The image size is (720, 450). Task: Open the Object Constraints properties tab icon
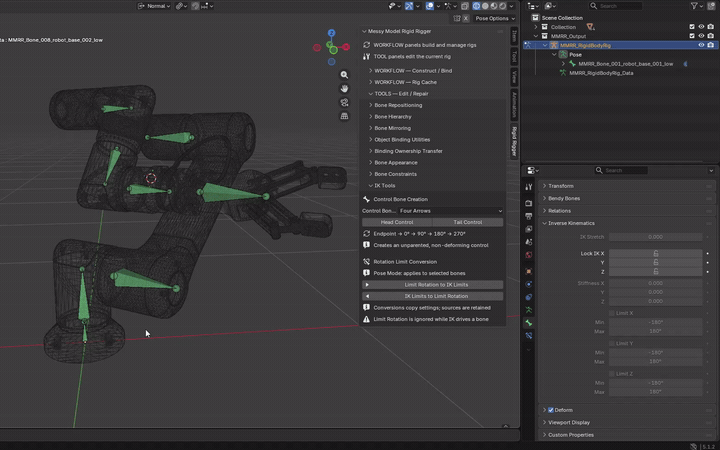pos(529,297)
